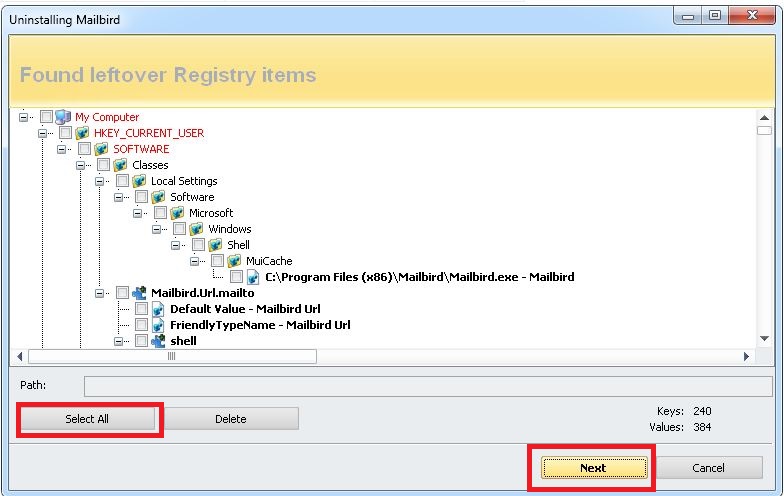Collapse the MuiCache tree node

coord(194,262)
